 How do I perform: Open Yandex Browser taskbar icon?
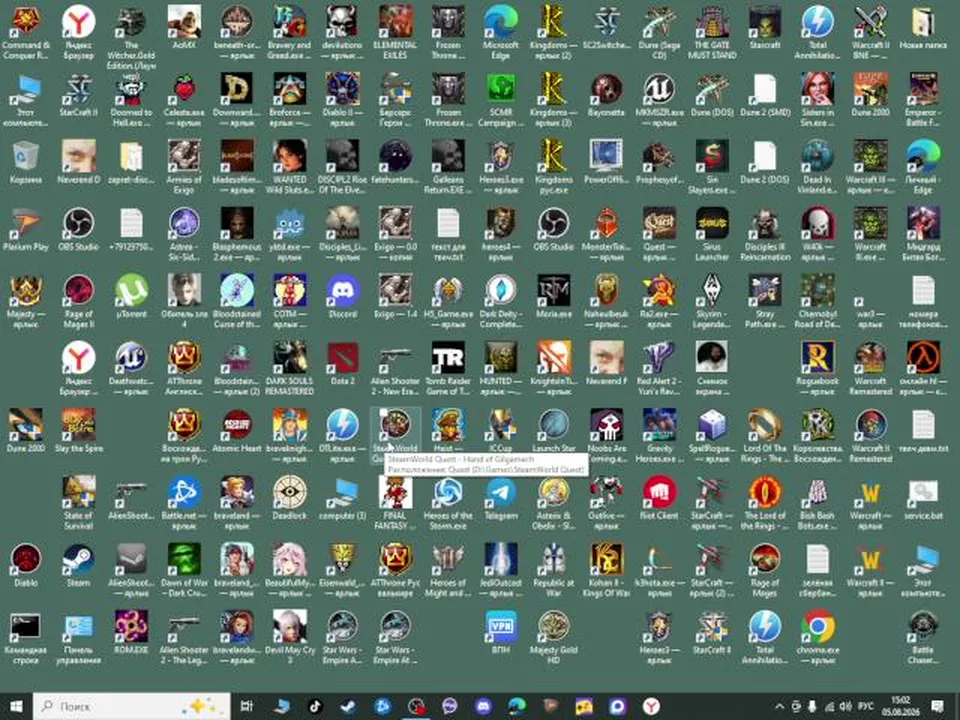tap(651, 707)
